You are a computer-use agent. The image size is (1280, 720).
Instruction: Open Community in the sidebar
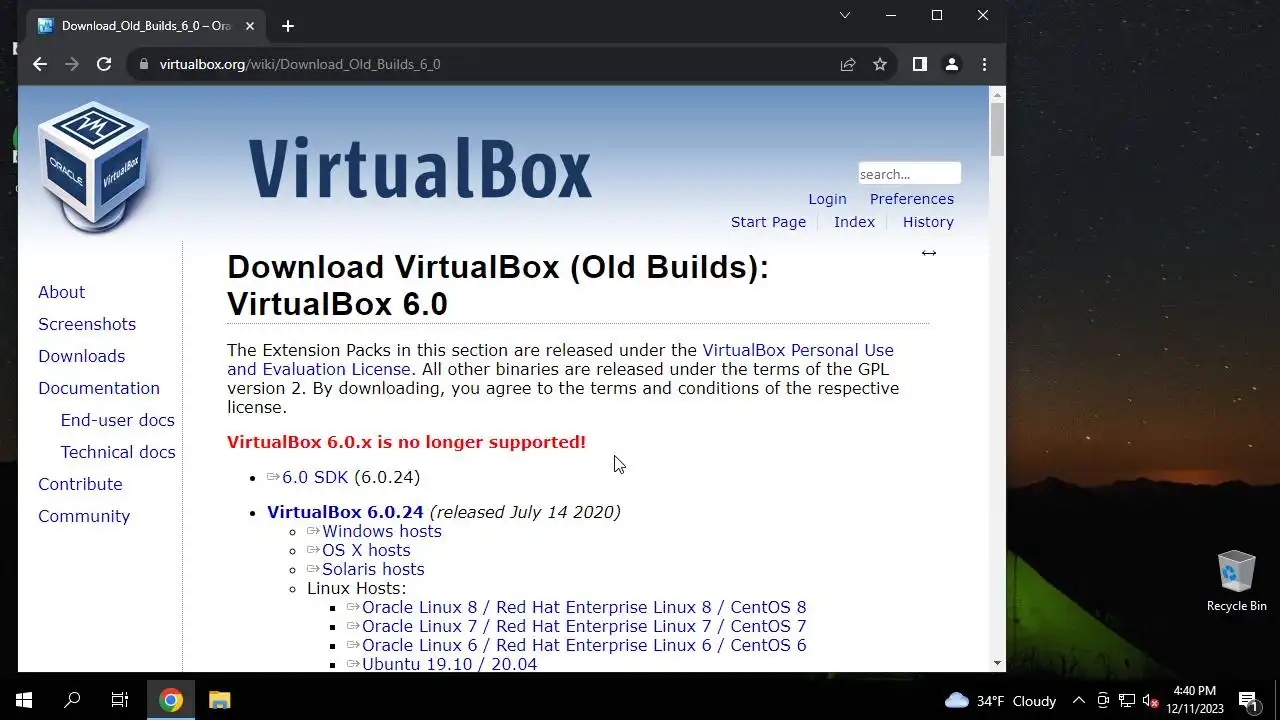(84, 516)
